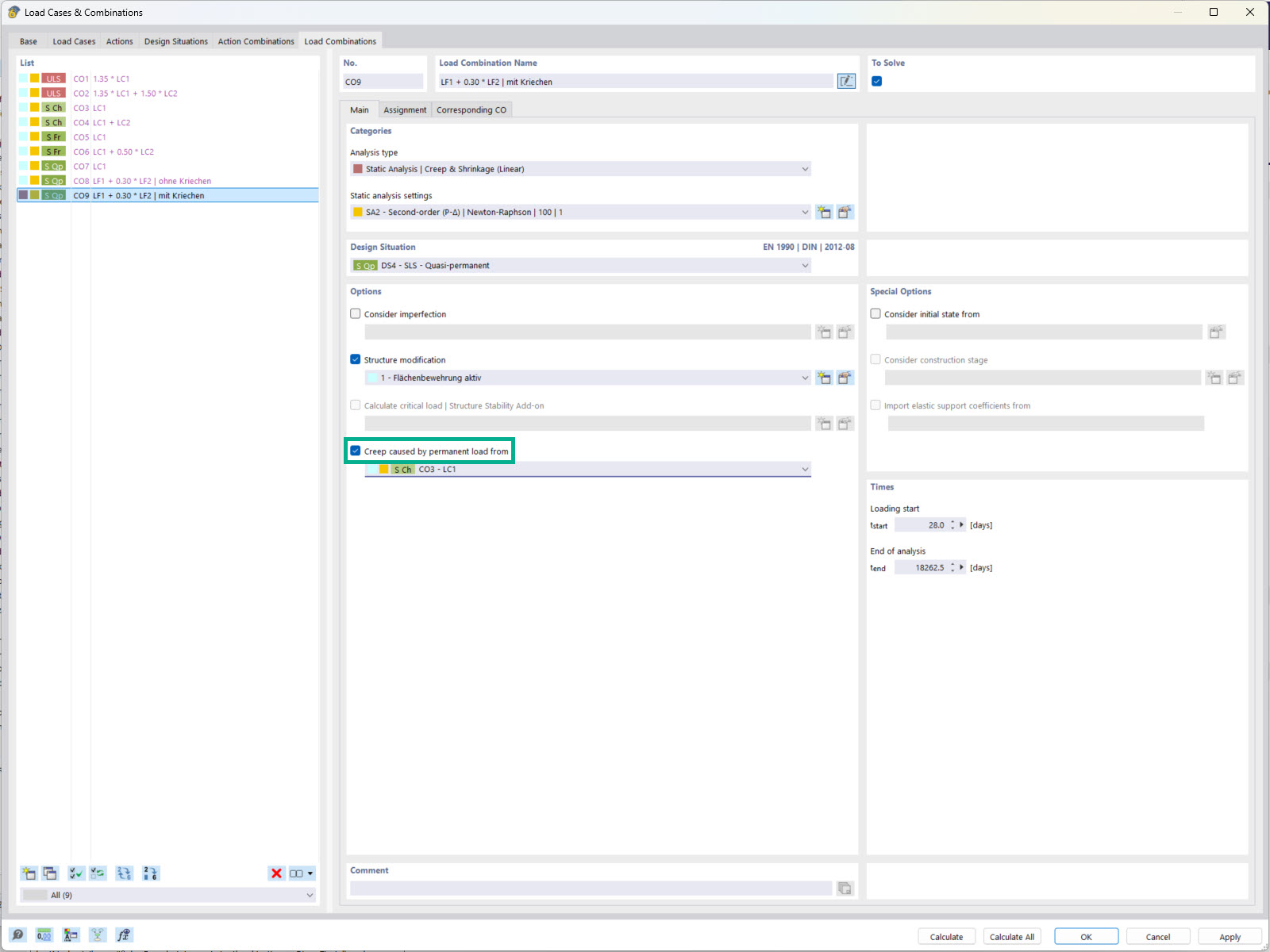Uncheck the To Solve checkbox
The width and height of the screenshot is (1270, 952).
[x=876, y=80]
